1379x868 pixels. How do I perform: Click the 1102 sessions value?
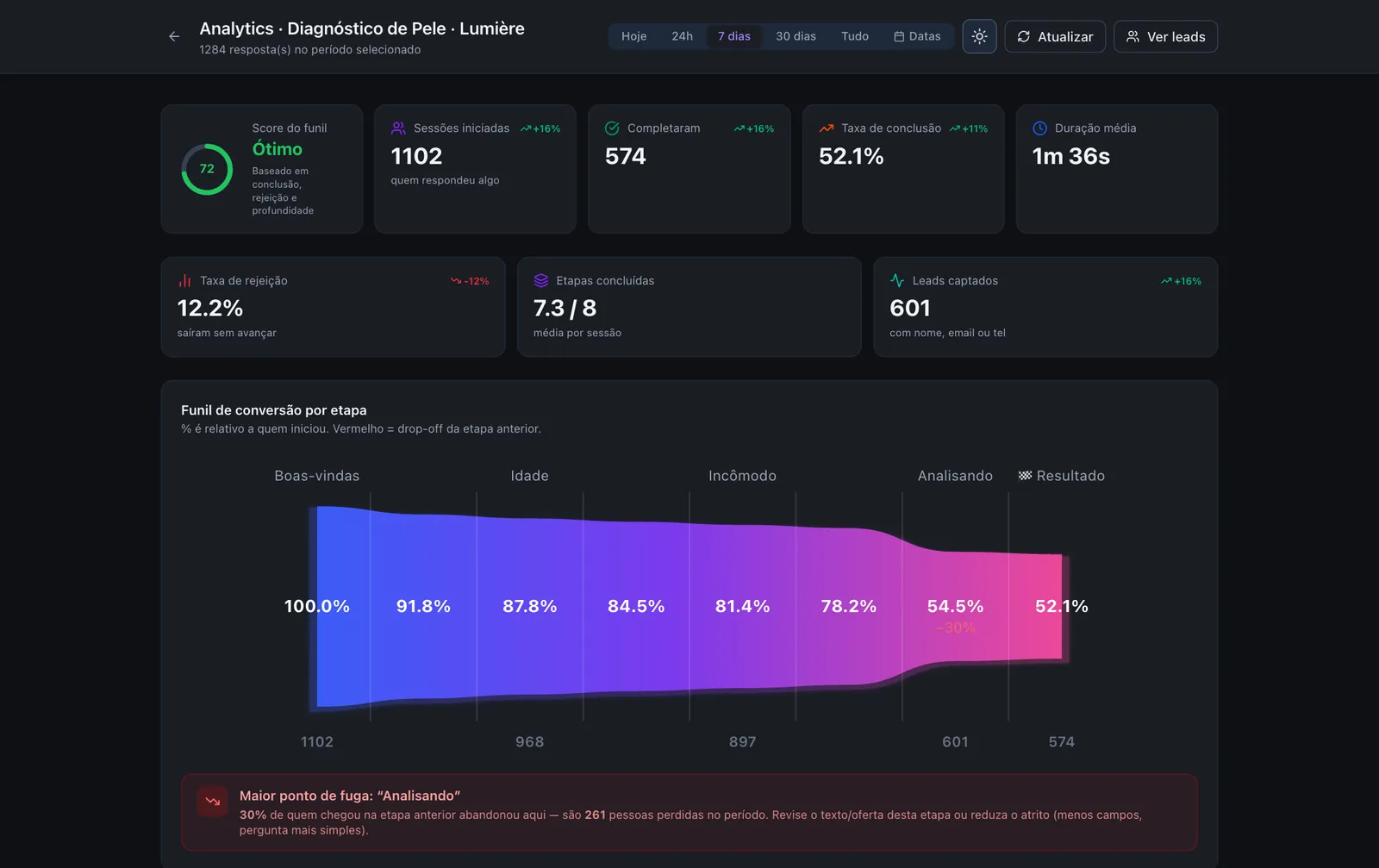[x=416, y=156]
